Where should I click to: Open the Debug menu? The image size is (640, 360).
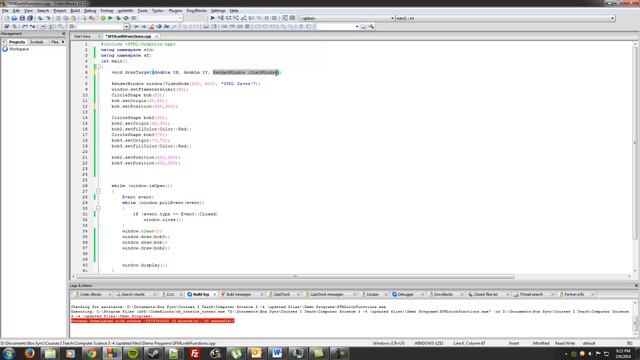coord(90,11)
